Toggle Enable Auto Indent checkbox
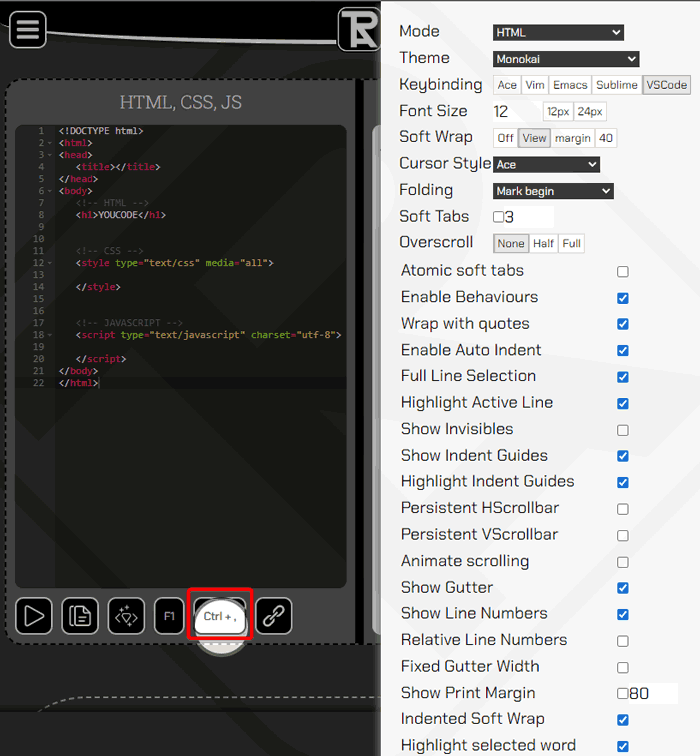700x756 pixels. point(623,351)
